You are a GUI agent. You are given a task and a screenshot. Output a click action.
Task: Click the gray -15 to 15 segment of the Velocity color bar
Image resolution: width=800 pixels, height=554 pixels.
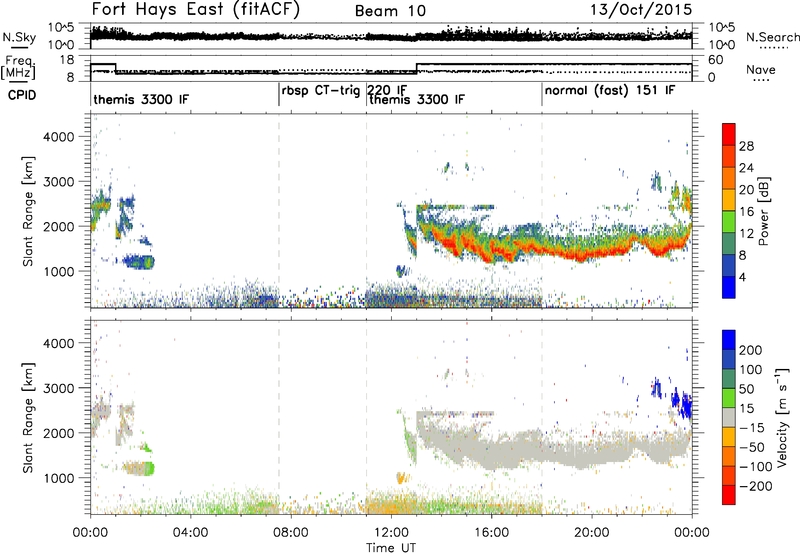coord(729,418)
